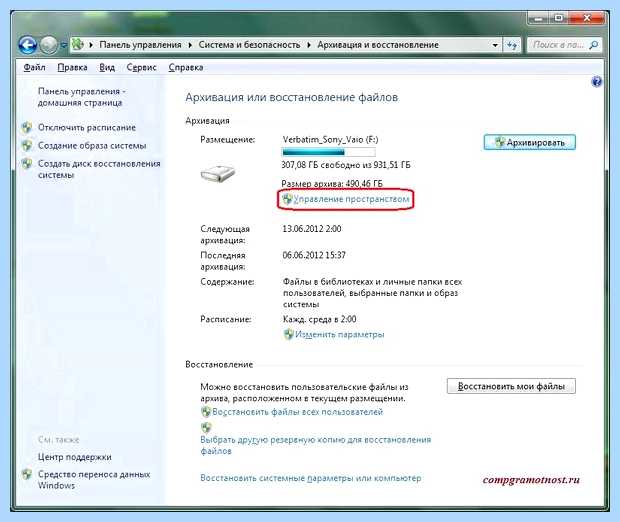Image resolution: width=620 pixels, height=522 pixels.
Task: Expand arrow after Панель управления breadcrumb
Action: 190,45
